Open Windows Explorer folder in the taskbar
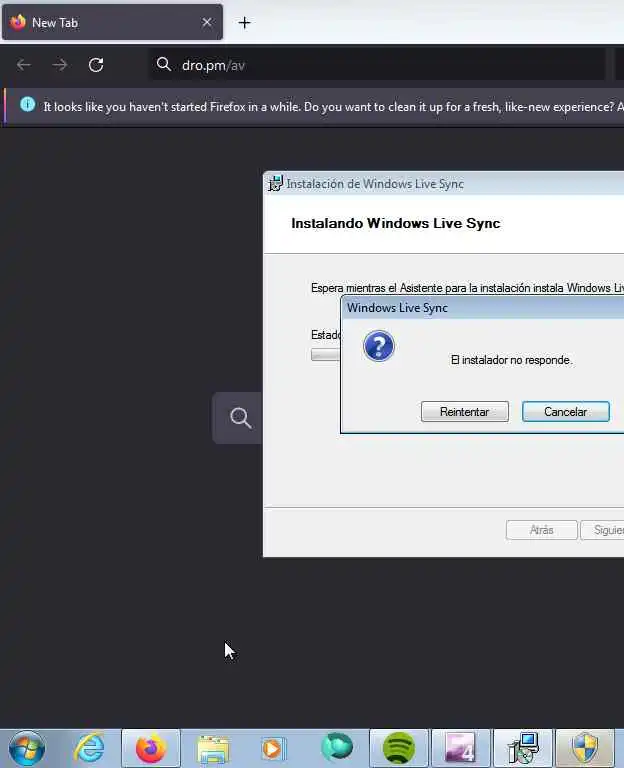This screenshot has height=768, width=624. click(213, 749)
